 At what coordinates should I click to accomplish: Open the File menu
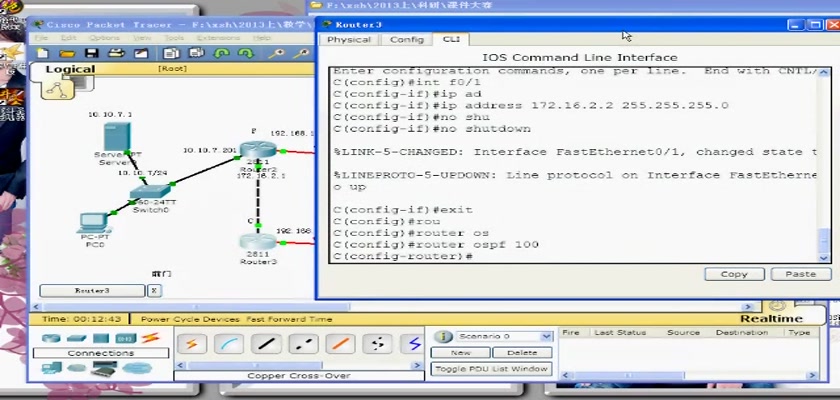[41, 38]
